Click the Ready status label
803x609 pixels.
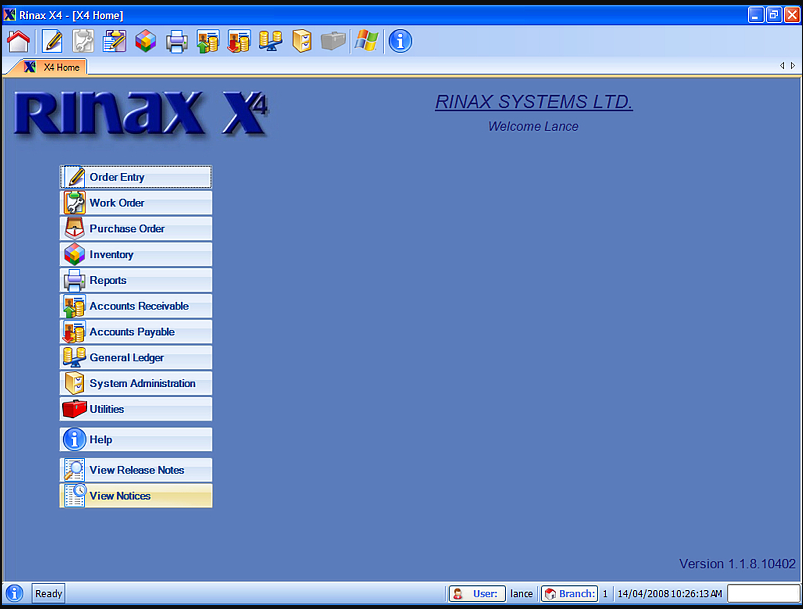[x=48, y=594]
